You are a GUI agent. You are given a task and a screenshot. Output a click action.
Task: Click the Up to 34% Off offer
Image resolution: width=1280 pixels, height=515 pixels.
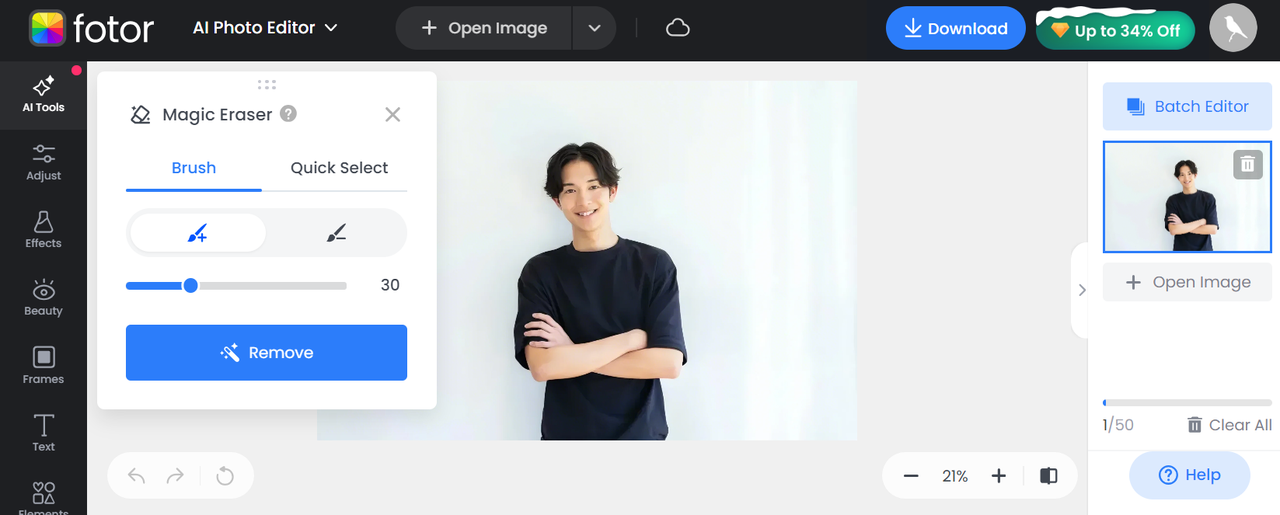(1115, 31)
